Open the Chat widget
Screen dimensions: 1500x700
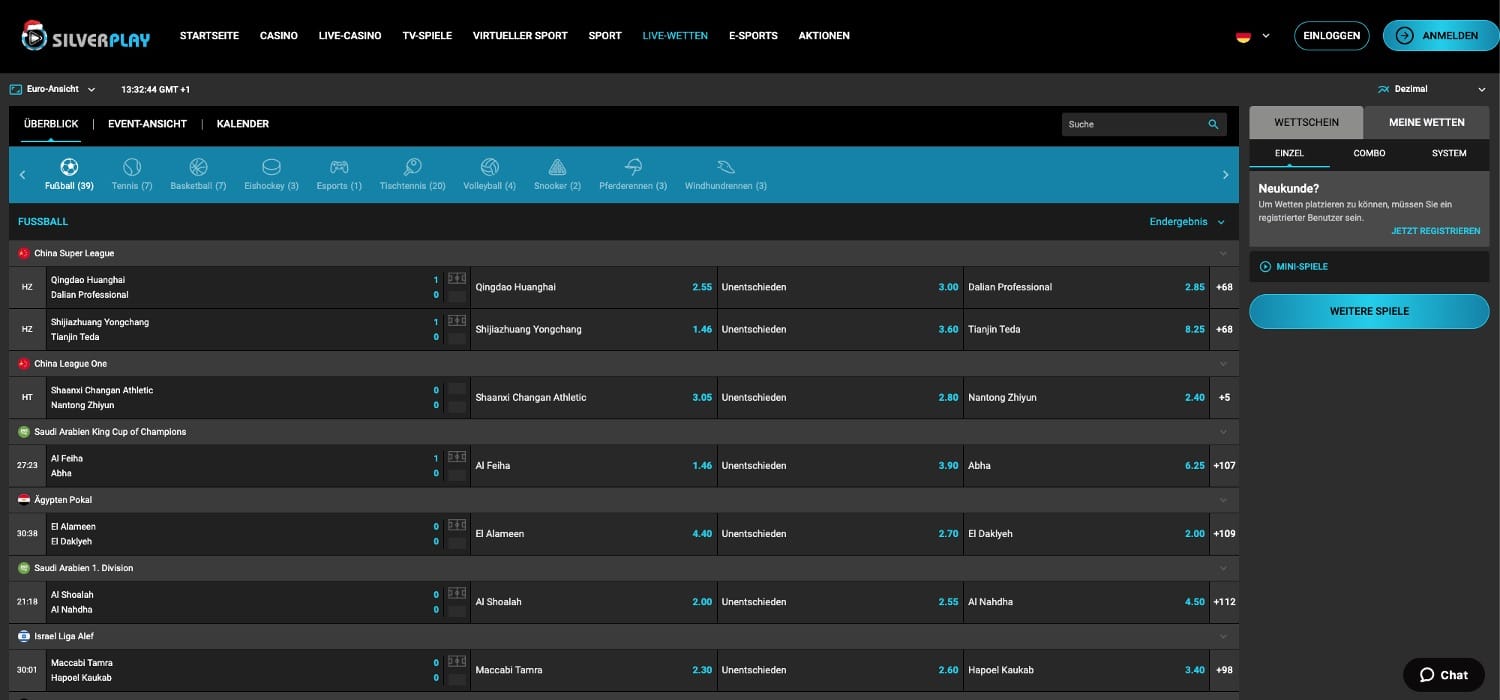click(x=1443, y=674)
